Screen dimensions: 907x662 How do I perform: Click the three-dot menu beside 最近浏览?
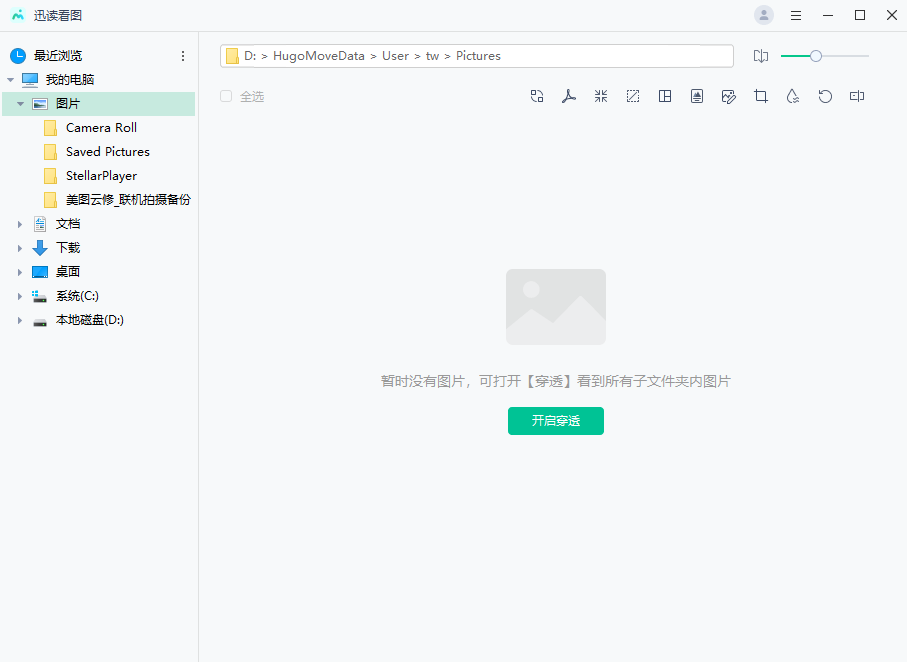183,56
